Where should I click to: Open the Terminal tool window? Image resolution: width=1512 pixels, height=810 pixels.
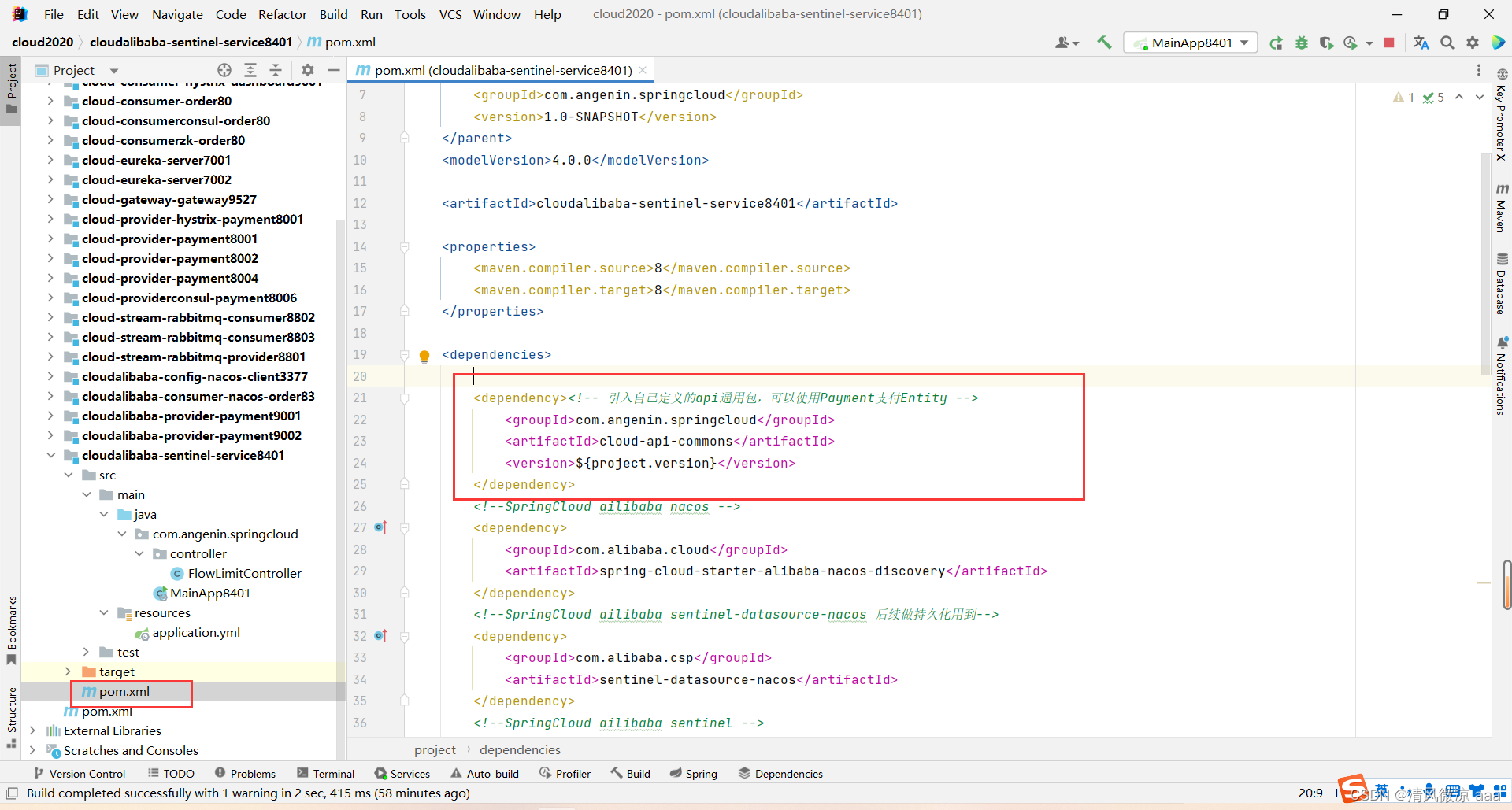pos(326,774)
